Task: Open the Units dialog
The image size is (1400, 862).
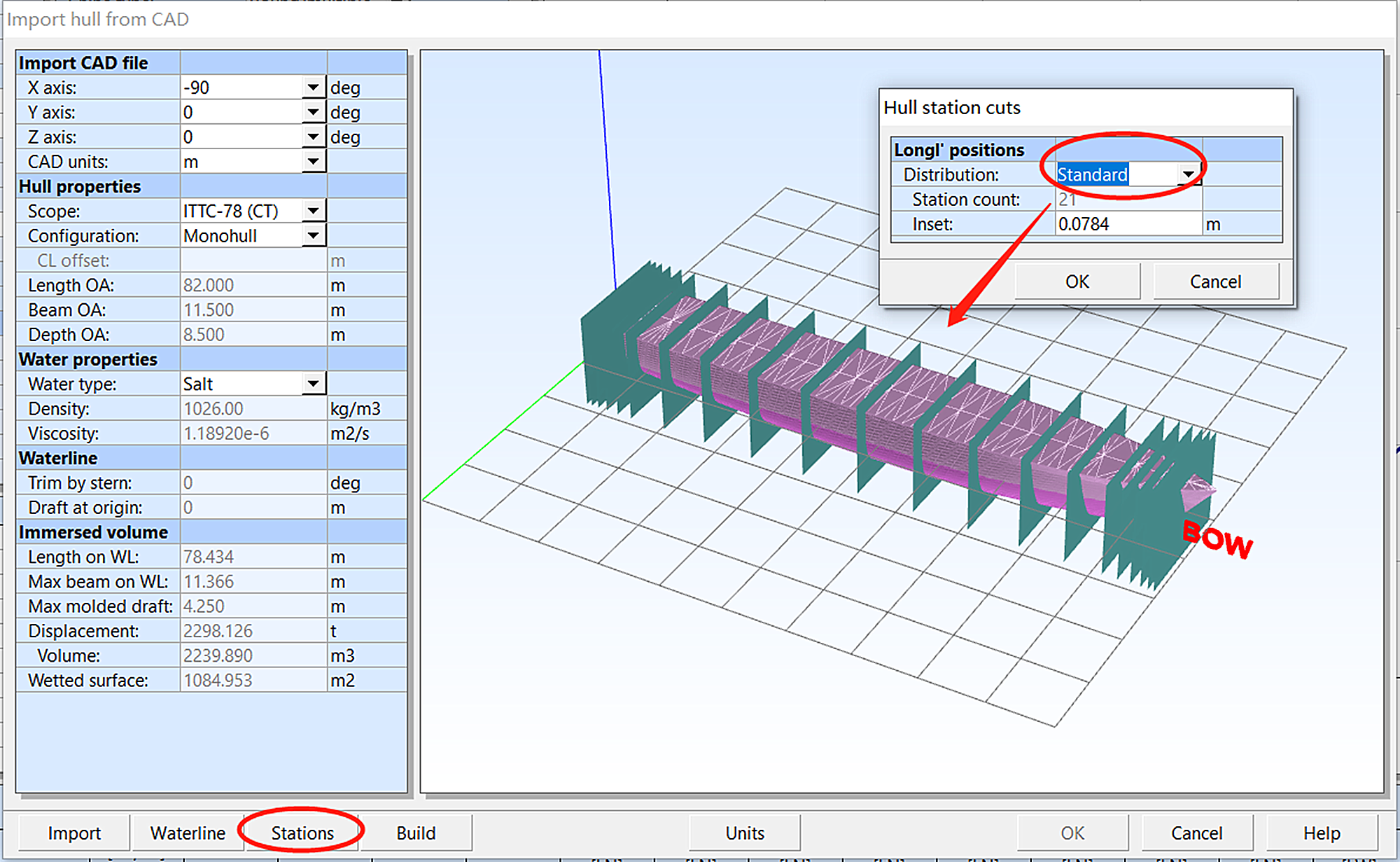Action: click(x=744, y=833)
